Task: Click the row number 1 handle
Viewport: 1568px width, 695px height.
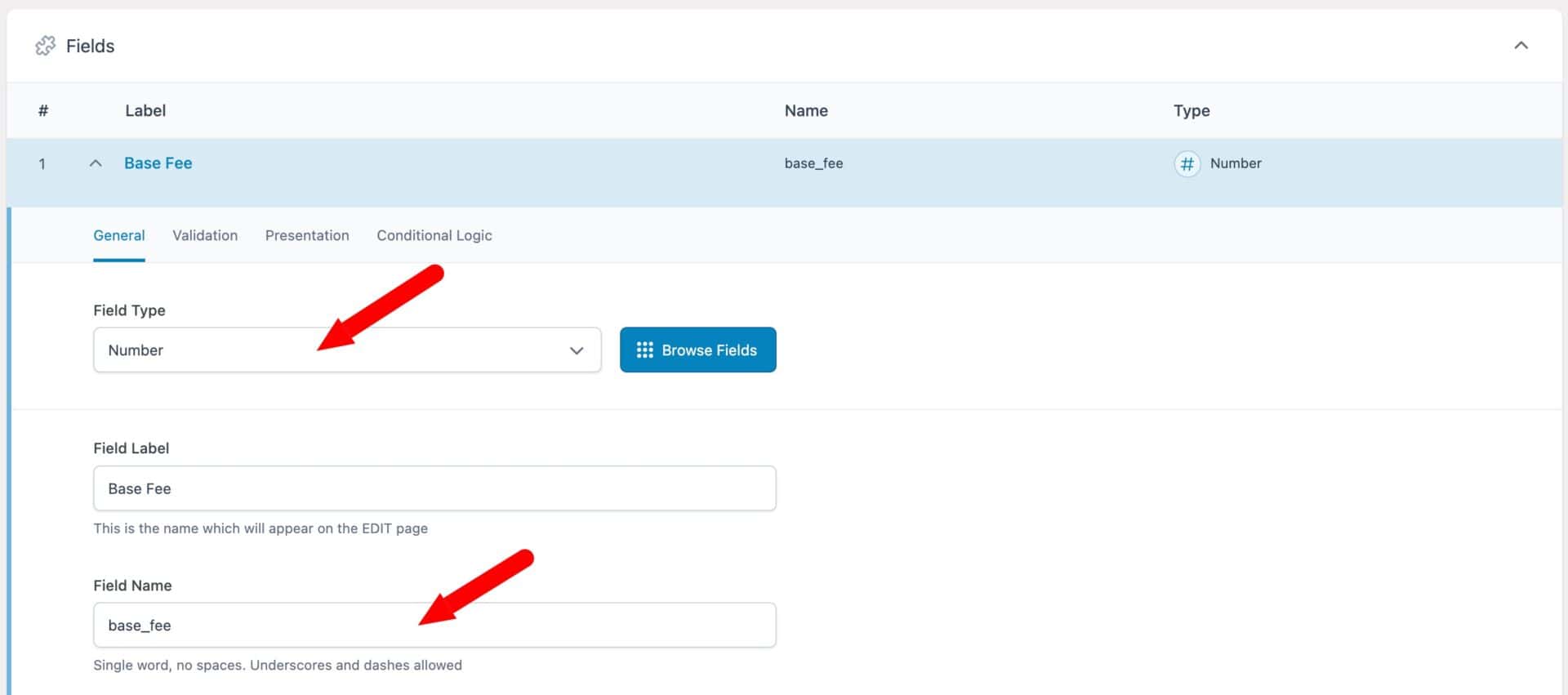Action: 42,164
